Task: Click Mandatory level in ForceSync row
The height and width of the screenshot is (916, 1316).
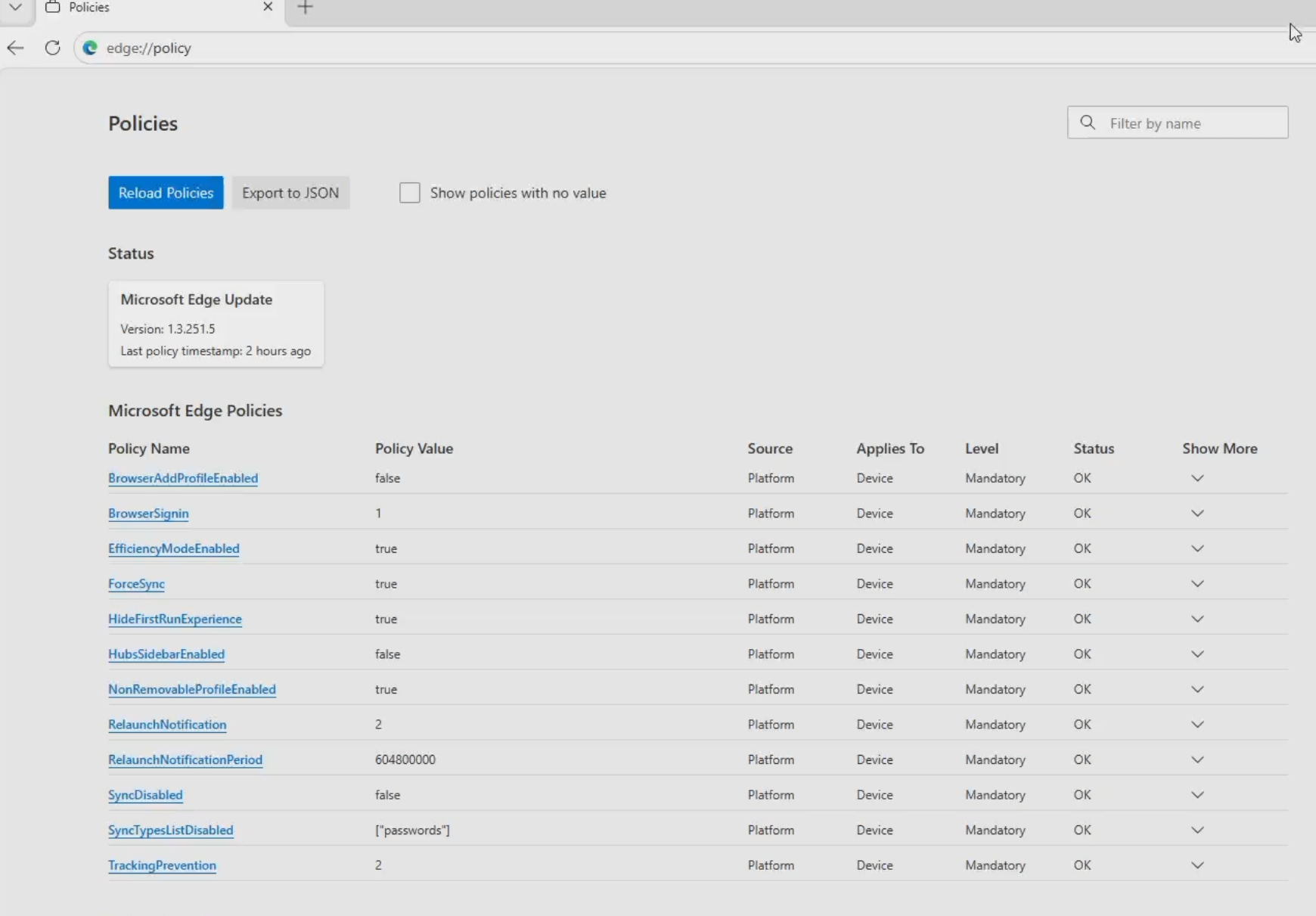Action: [x=995, y=584]
